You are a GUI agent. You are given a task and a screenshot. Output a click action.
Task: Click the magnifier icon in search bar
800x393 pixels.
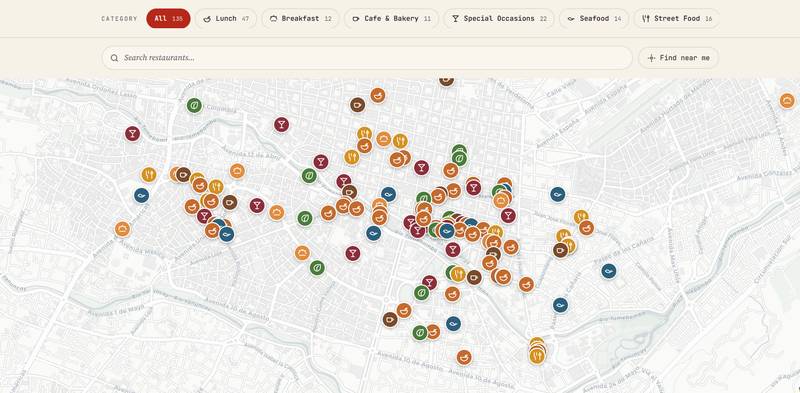114,58
